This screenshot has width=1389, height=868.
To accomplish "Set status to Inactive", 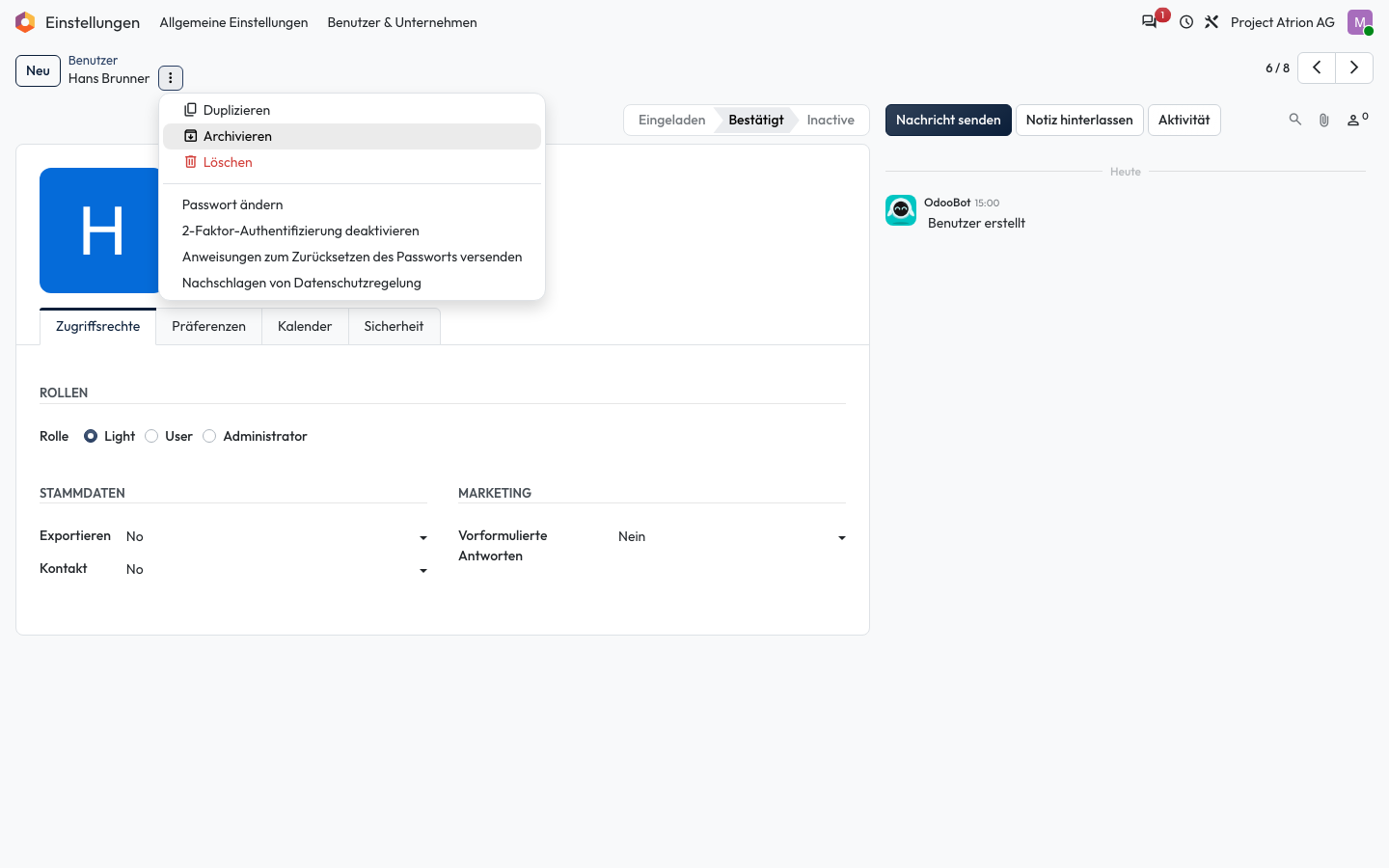I will pos(831,120).
